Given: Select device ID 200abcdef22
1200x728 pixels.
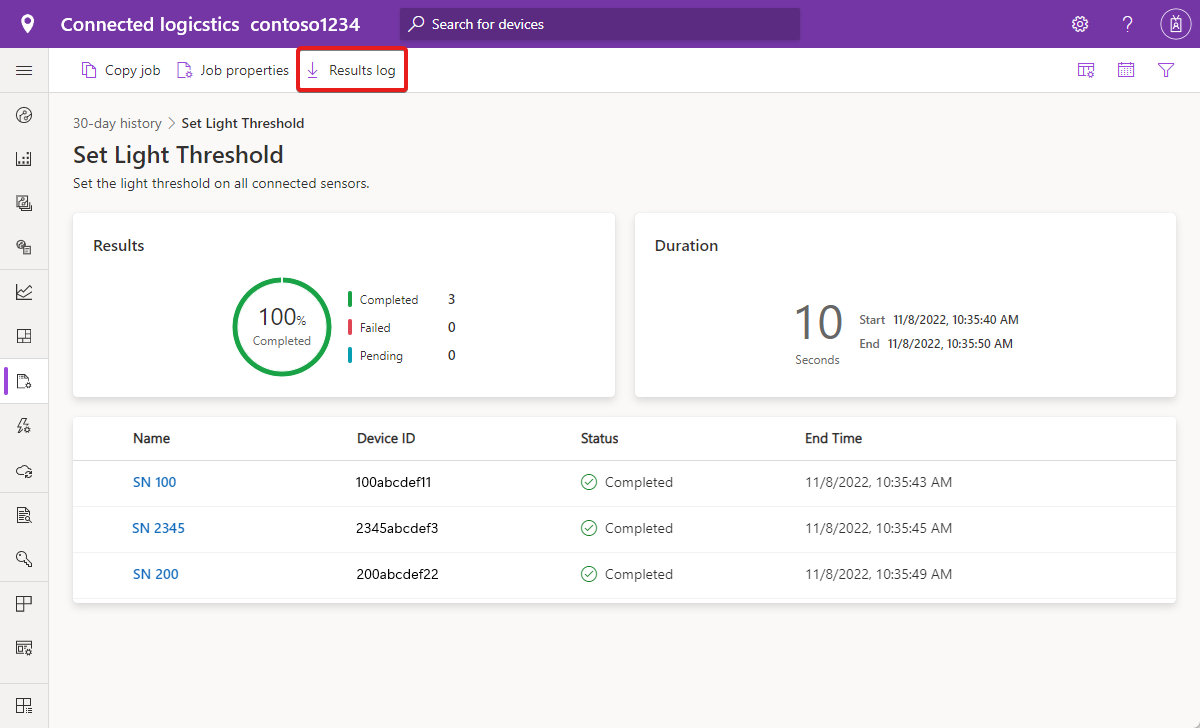Looking at the screenshot, I should pos(397,574).
